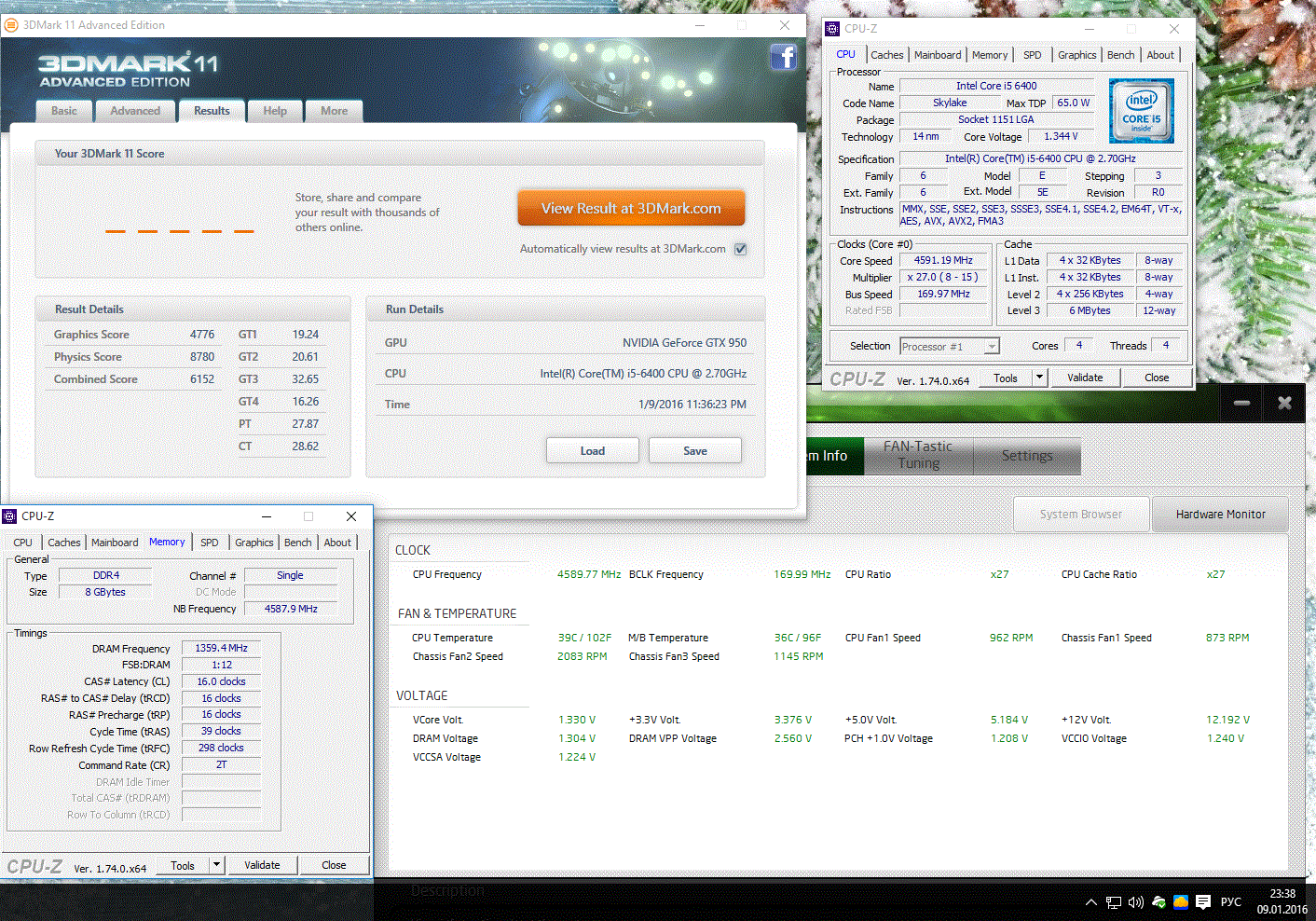This screenshot has height=921, width=1316.
Task: Click the Load button in Run Details
Action: tap(593, 451)
